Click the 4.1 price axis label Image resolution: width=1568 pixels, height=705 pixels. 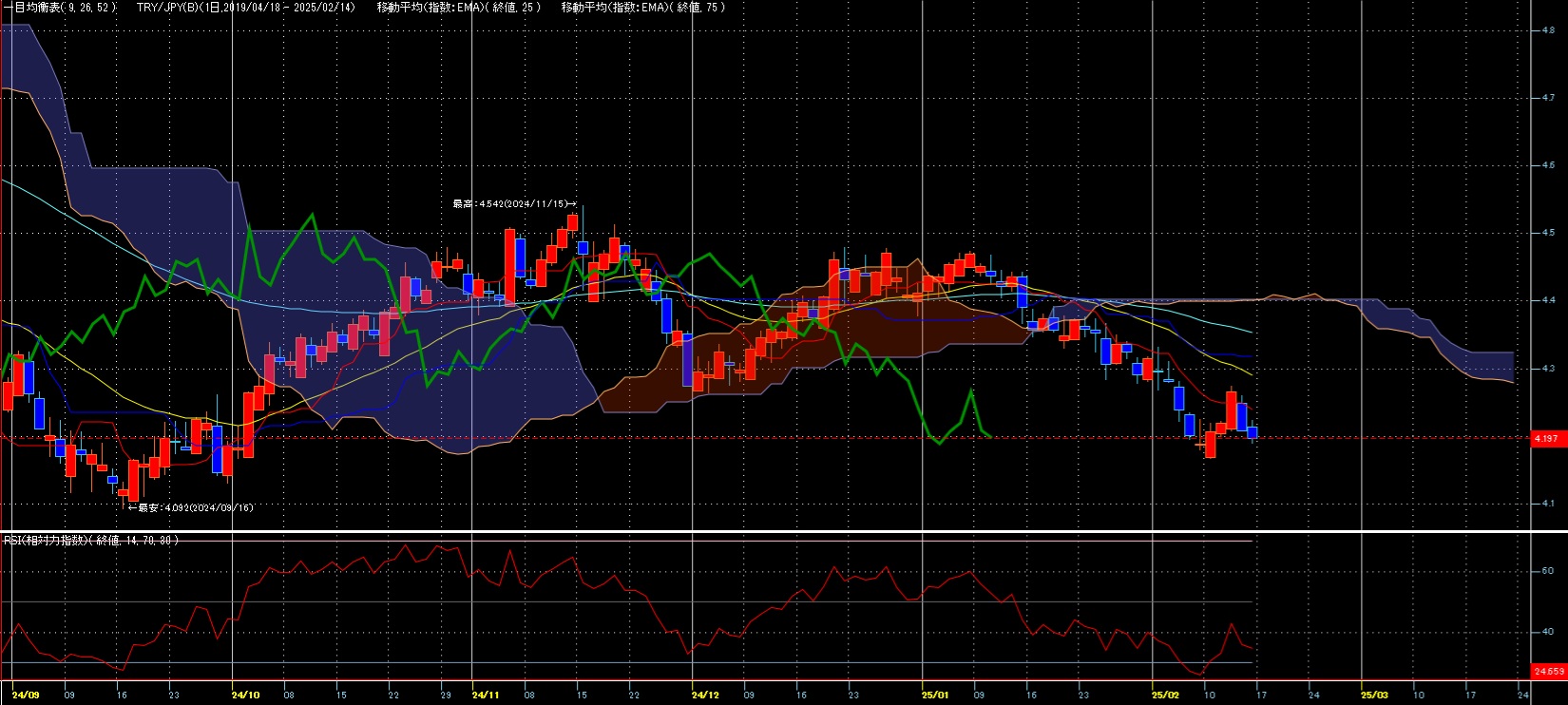pyautogui.click(x=1548, y=504)
